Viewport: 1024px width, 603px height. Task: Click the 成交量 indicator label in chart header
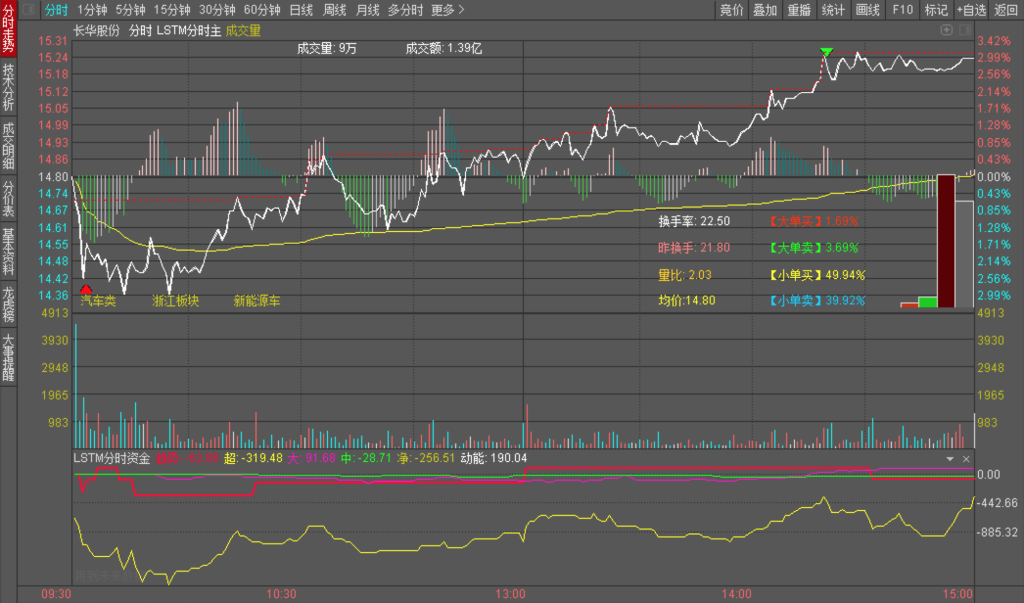click(x=243, y=31)
